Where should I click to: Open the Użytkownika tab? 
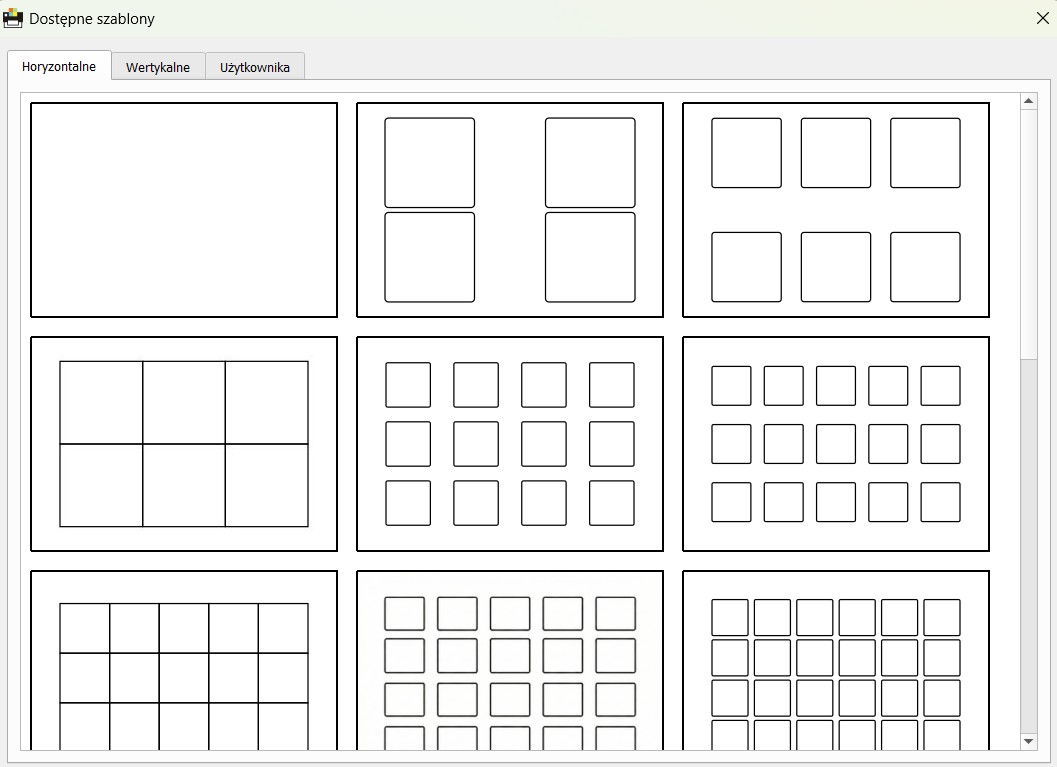coord(255,67)
